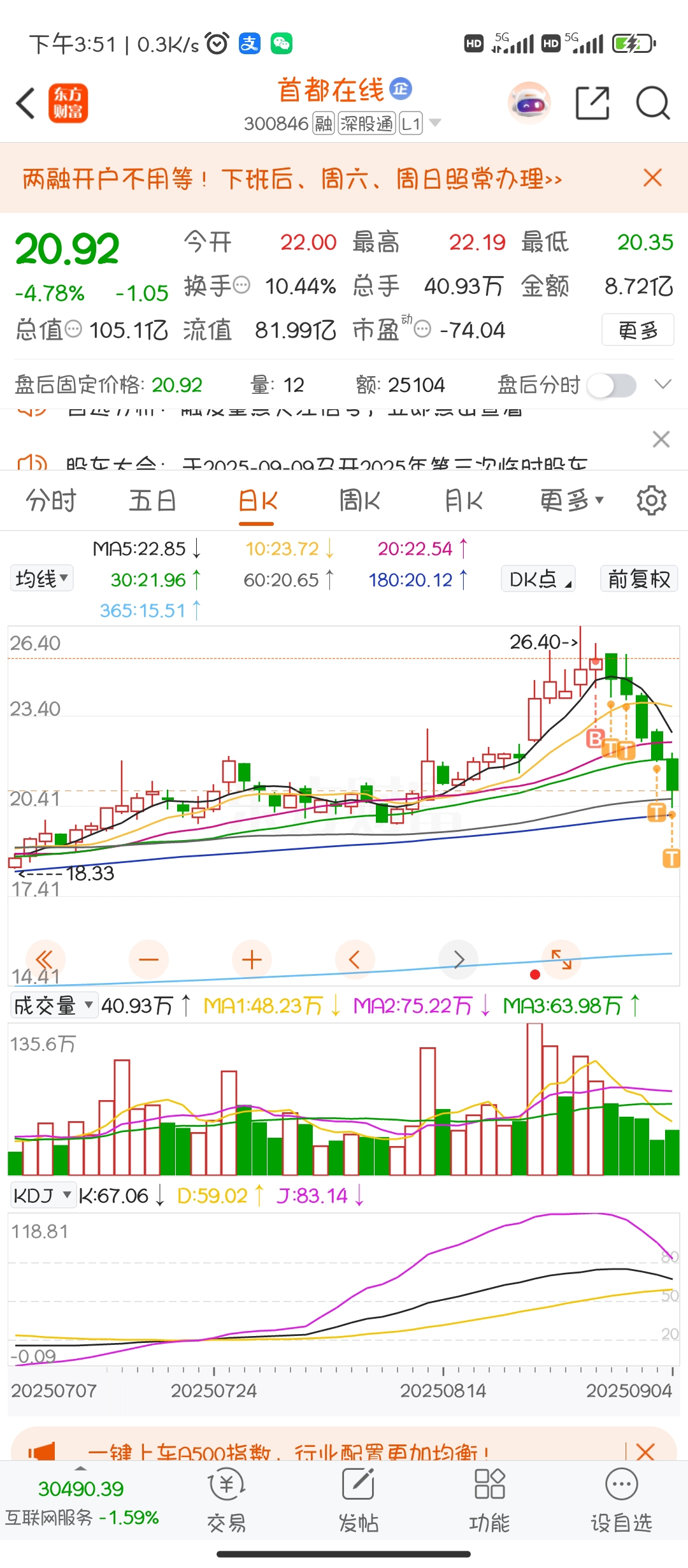The image size is (688, 1568).
Task: Tap the back arrow icon
Action: coord(25,103)
